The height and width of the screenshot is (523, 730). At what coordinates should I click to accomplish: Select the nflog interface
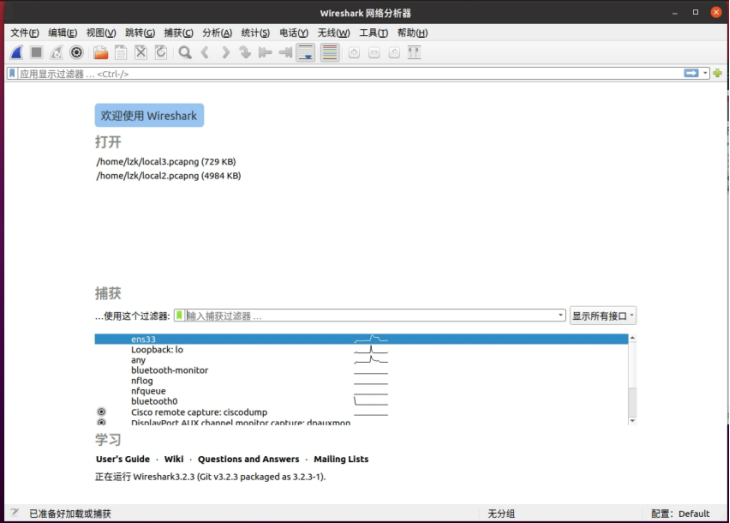361,380
